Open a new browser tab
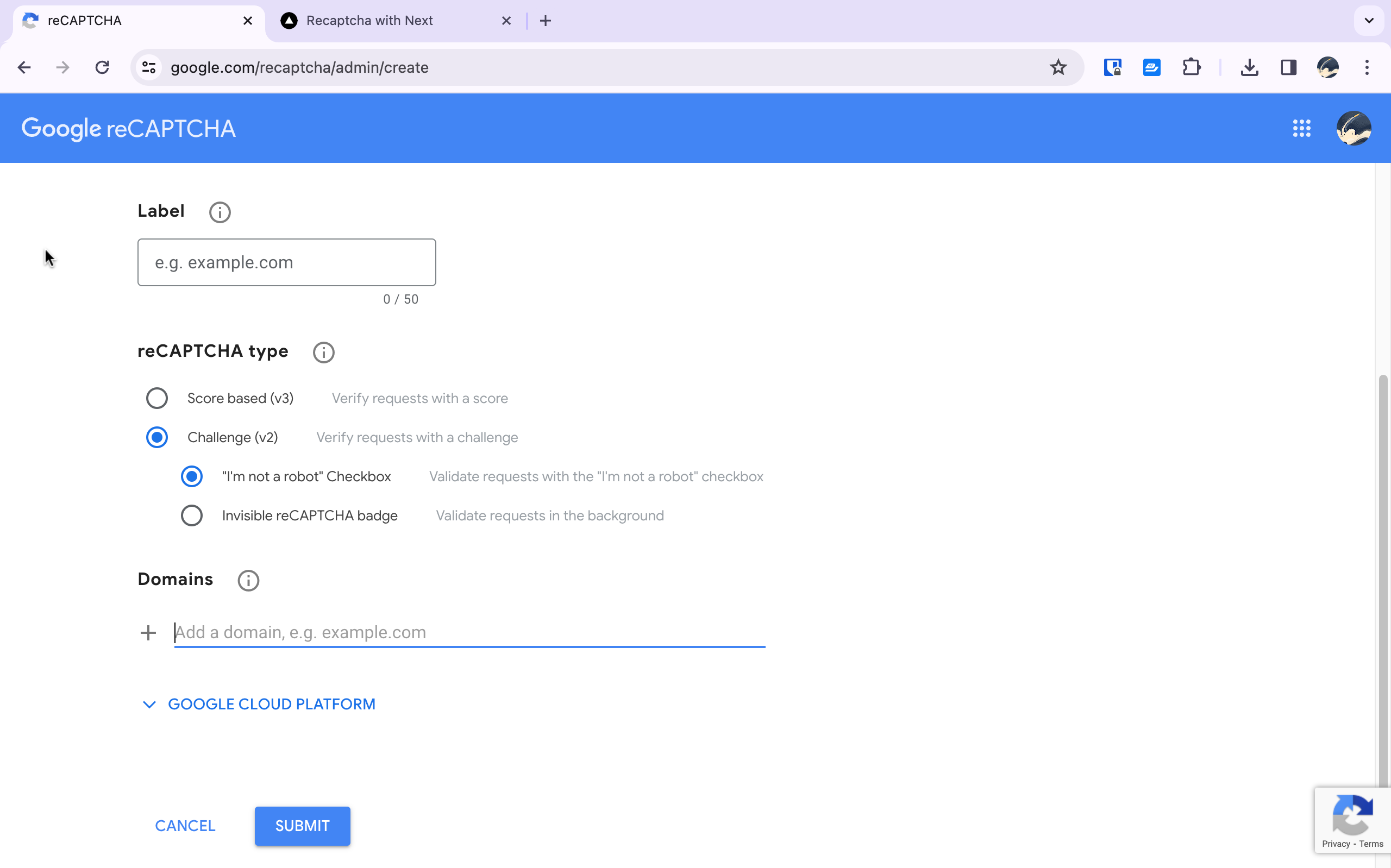This screenshot has width=1391, height=868. click(546, 21)
